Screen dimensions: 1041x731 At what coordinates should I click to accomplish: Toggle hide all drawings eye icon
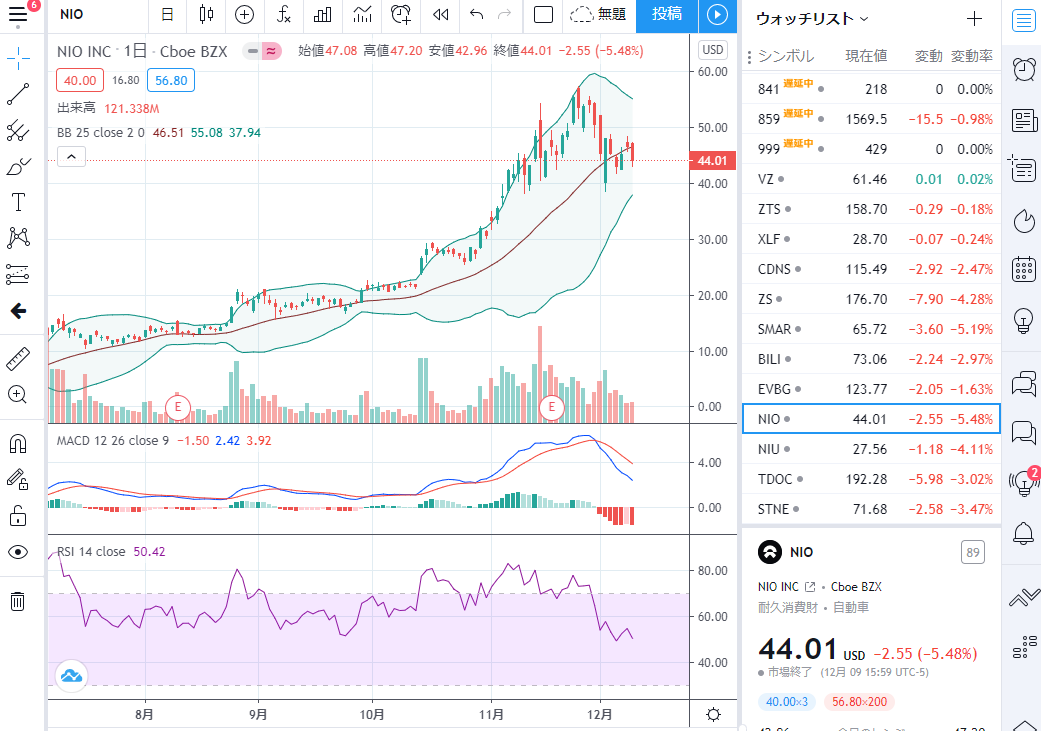point(18,552)
